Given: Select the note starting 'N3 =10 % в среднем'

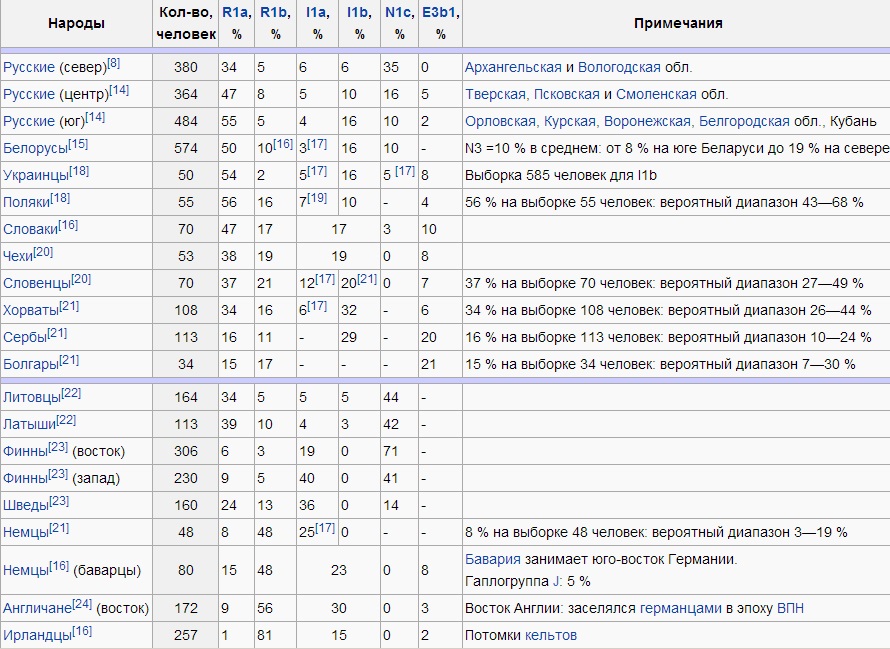Looking at the screenshot, I should click(x=677, y=149).
